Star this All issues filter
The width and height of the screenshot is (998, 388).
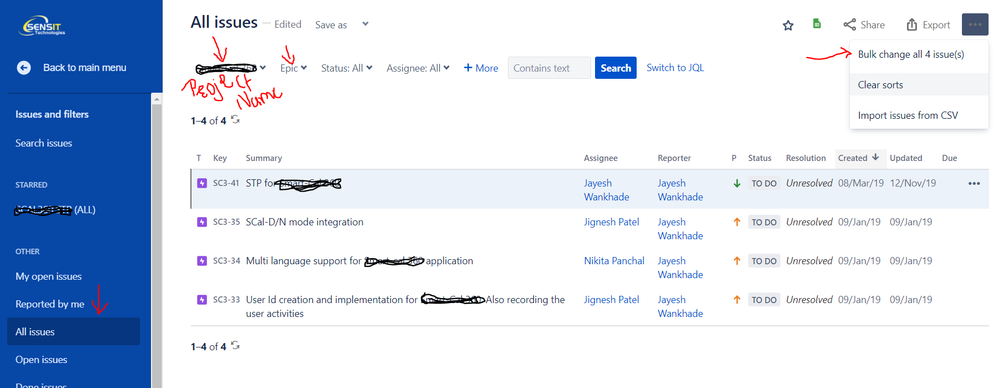(x=788, y=25)
